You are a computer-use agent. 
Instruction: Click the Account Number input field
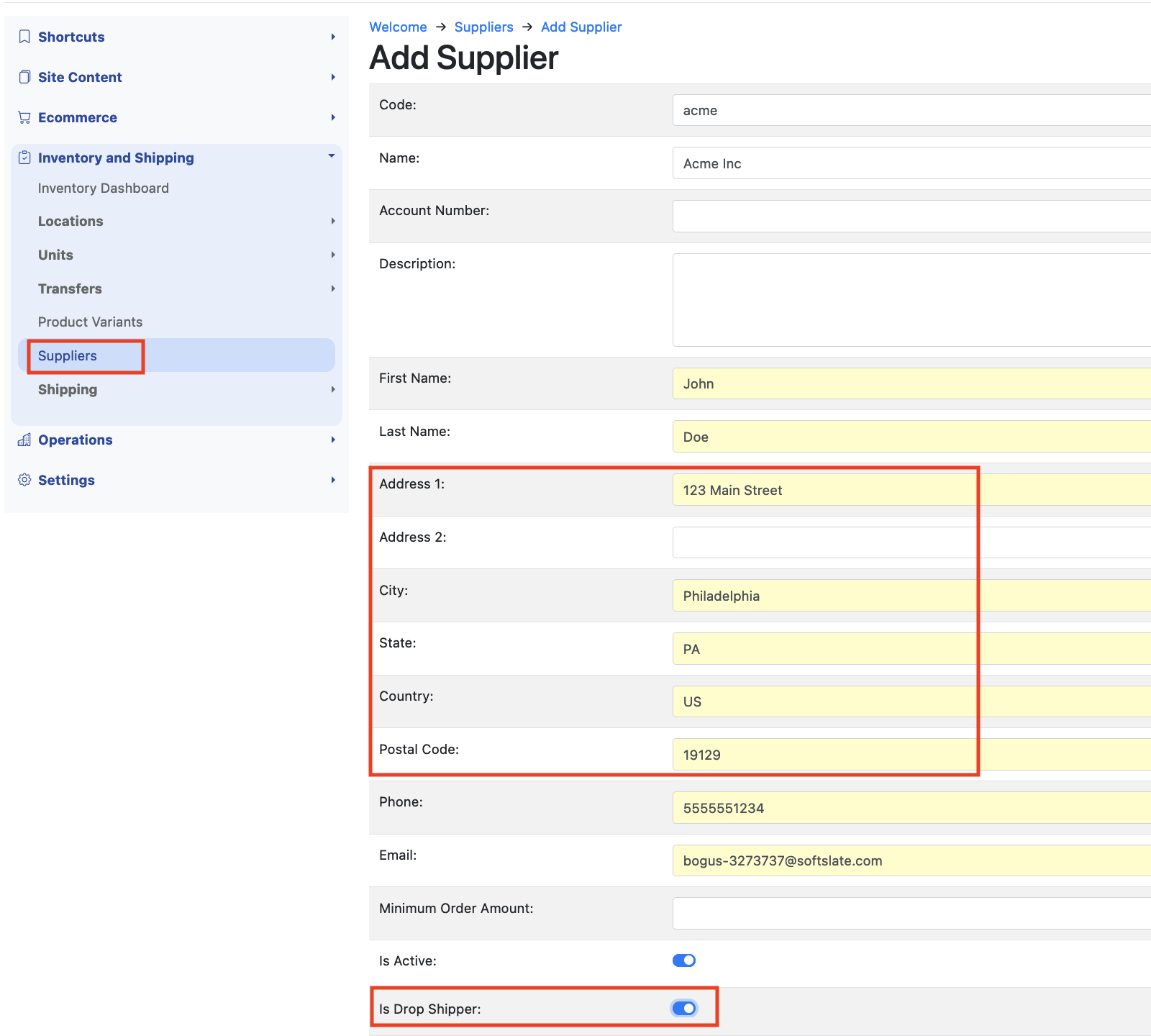point(911,216)
